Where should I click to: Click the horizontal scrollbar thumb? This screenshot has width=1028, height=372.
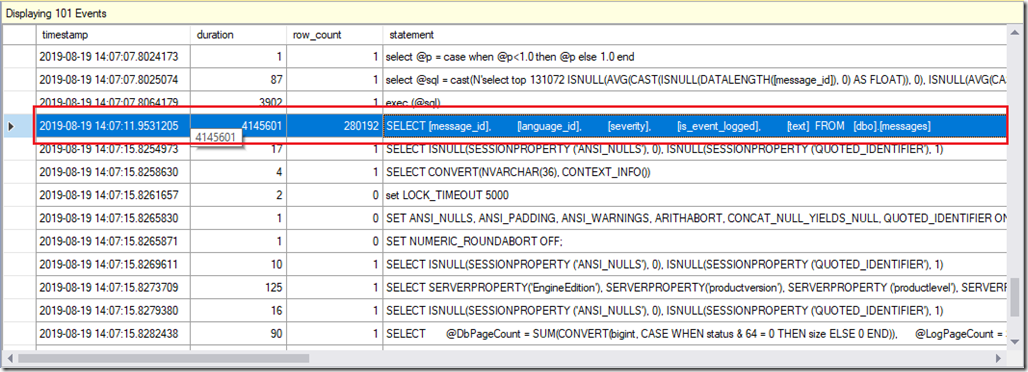point(164,358)
